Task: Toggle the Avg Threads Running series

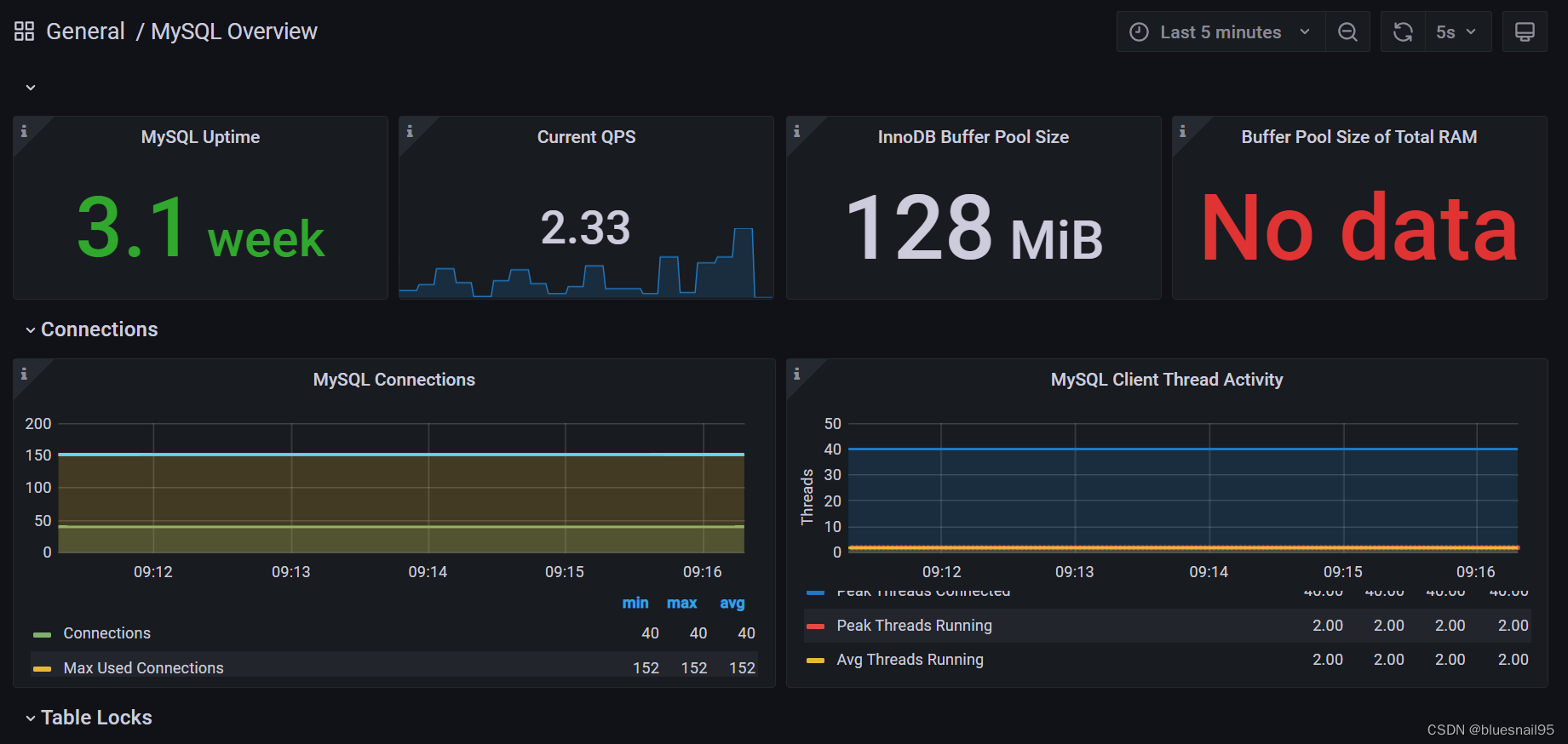Action: [910, 660]
